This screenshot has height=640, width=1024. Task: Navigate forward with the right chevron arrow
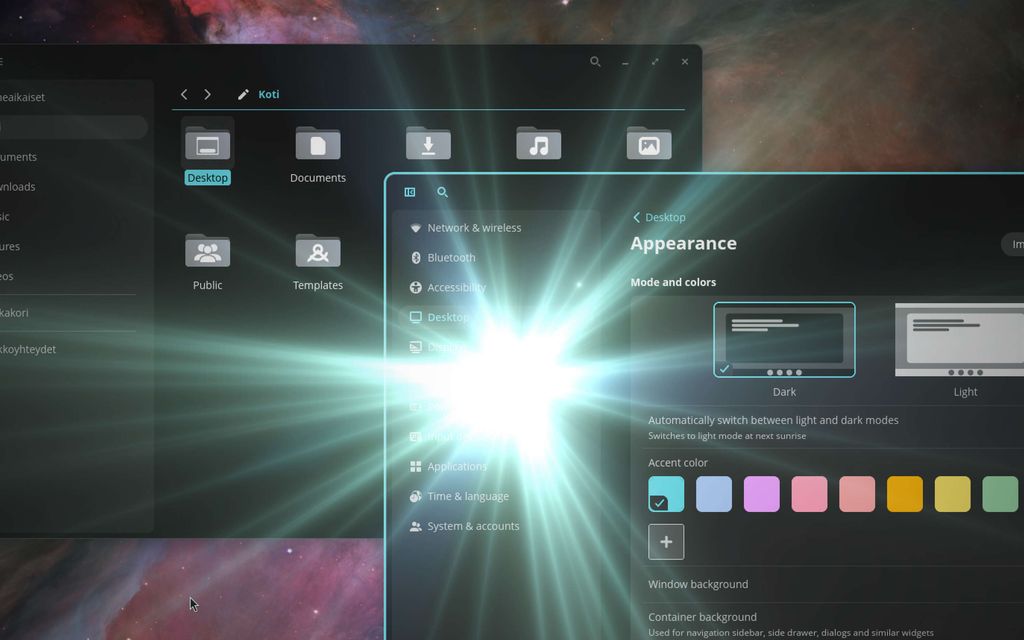tap(207, 94)
